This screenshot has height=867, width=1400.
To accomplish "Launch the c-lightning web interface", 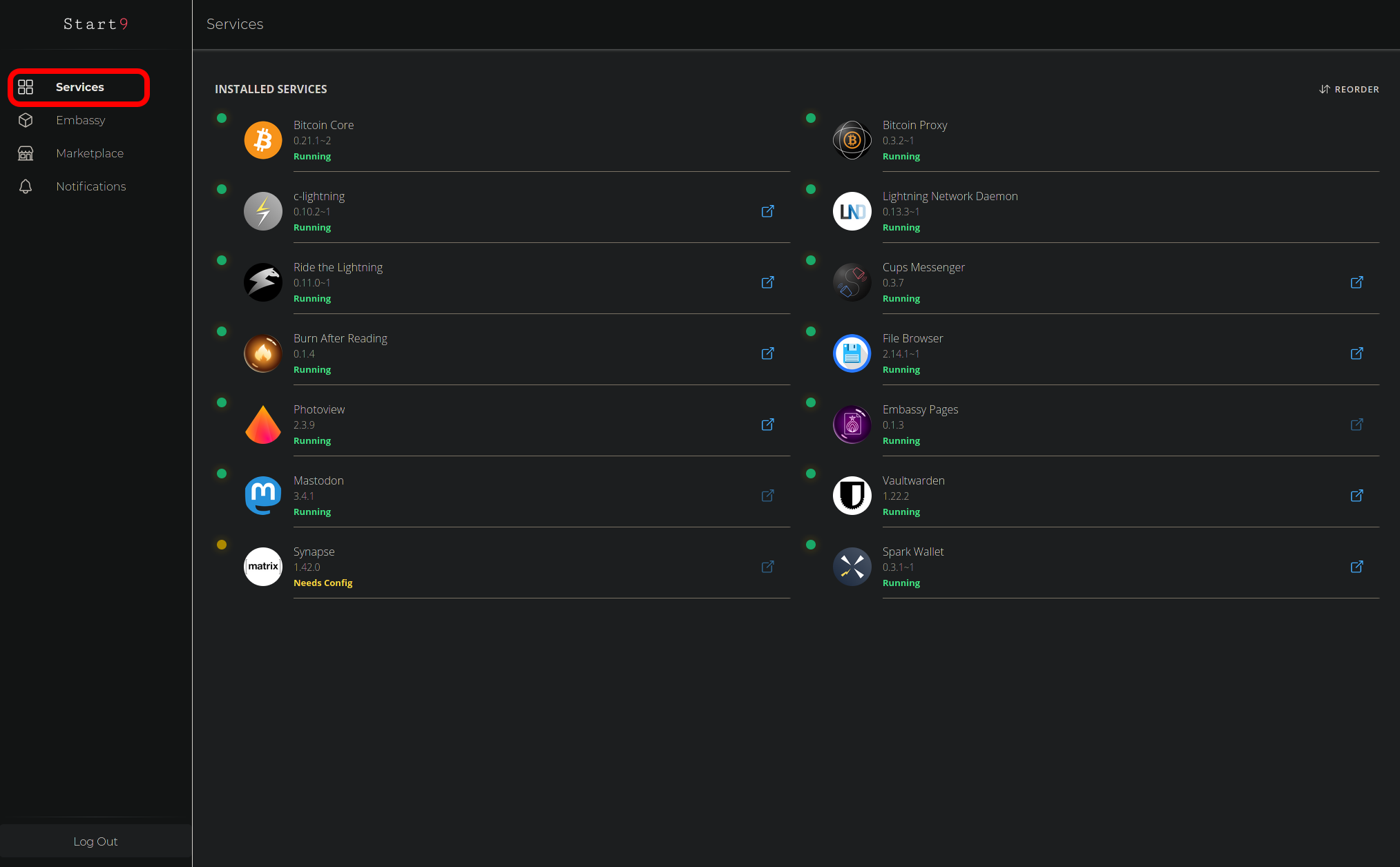I will coord(767,211).
